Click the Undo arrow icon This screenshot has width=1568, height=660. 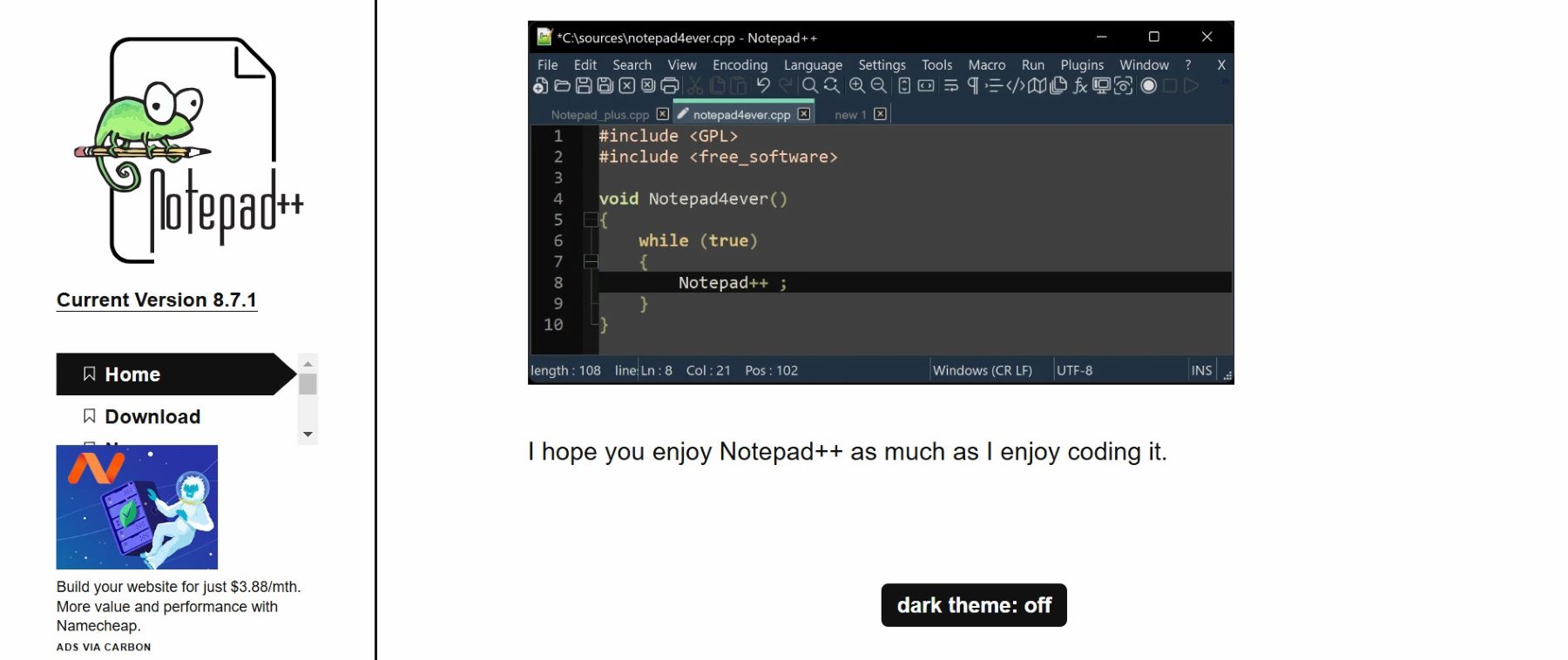(763, 85)
